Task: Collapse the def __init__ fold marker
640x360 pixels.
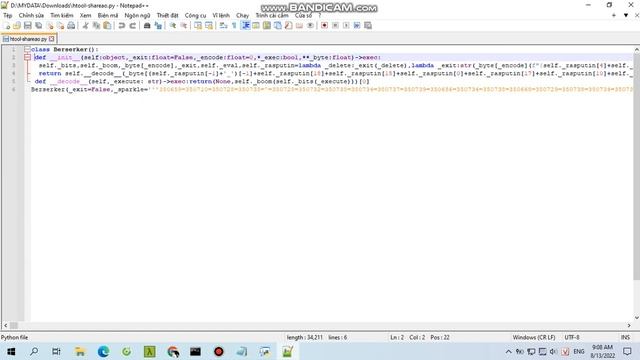Action: pos(27,58)
